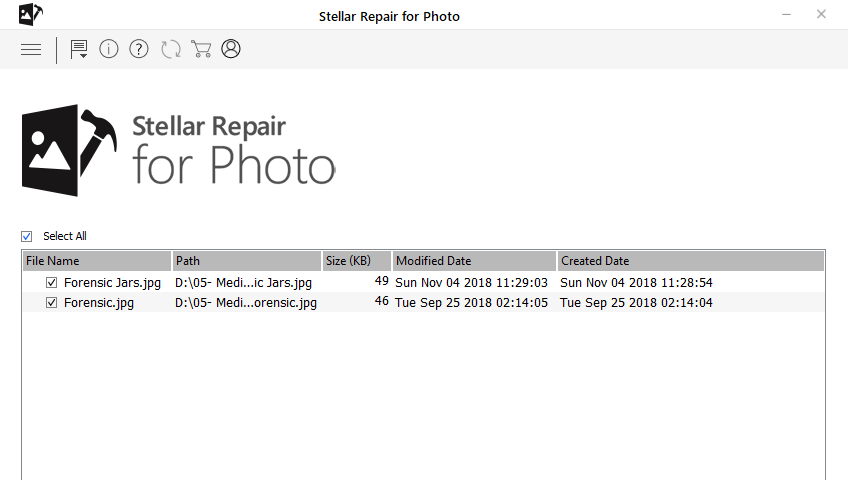Show the About info icon
Viewport: 848px width, 480px height.
coord(109,49)
